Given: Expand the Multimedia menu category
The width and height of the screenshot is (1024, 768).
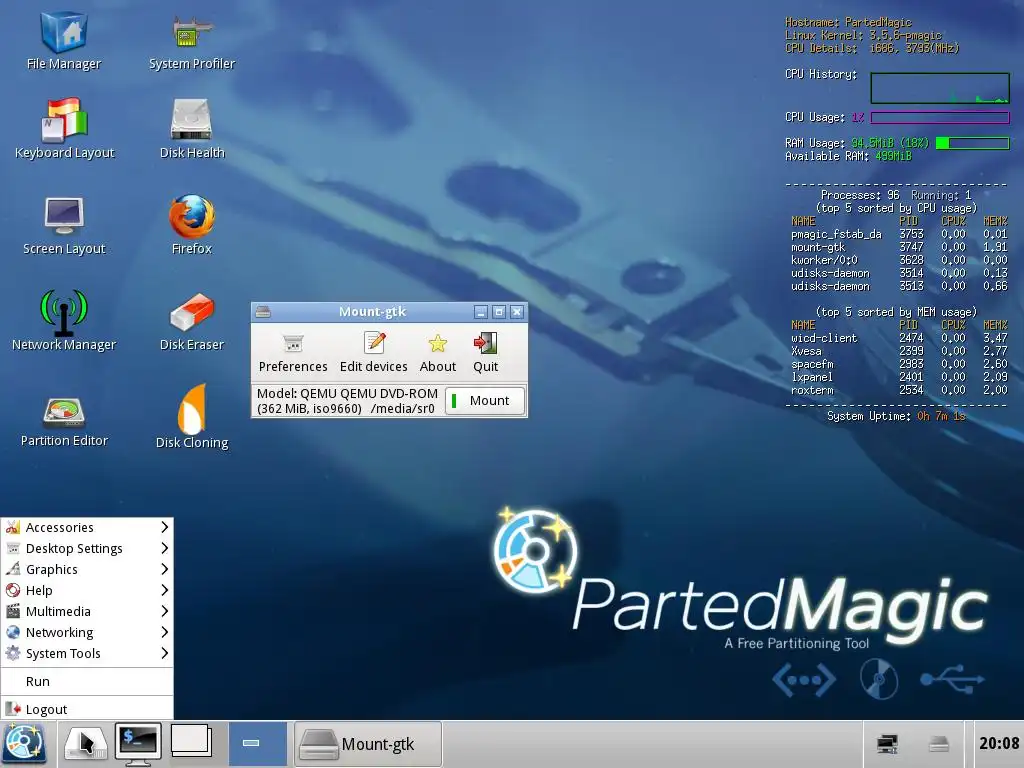Looking at the screenshot, I should pos(87,611).
